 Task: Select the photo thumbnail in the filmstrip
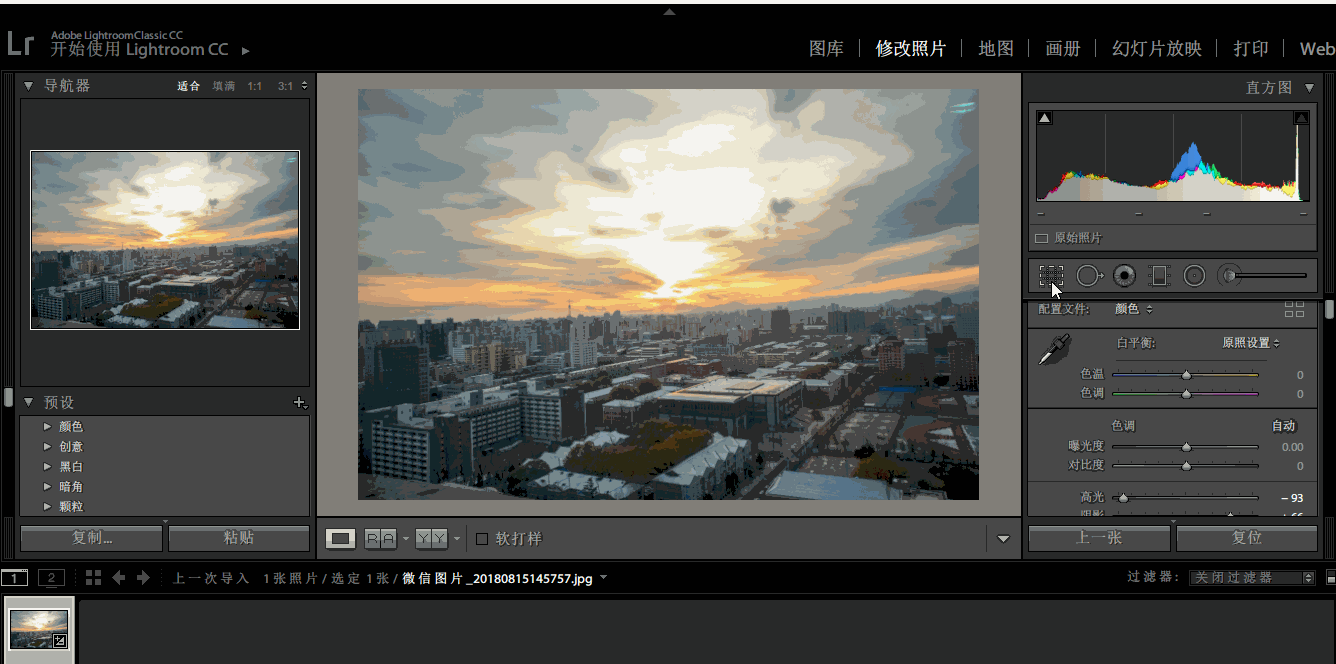[x=40, y=628]
